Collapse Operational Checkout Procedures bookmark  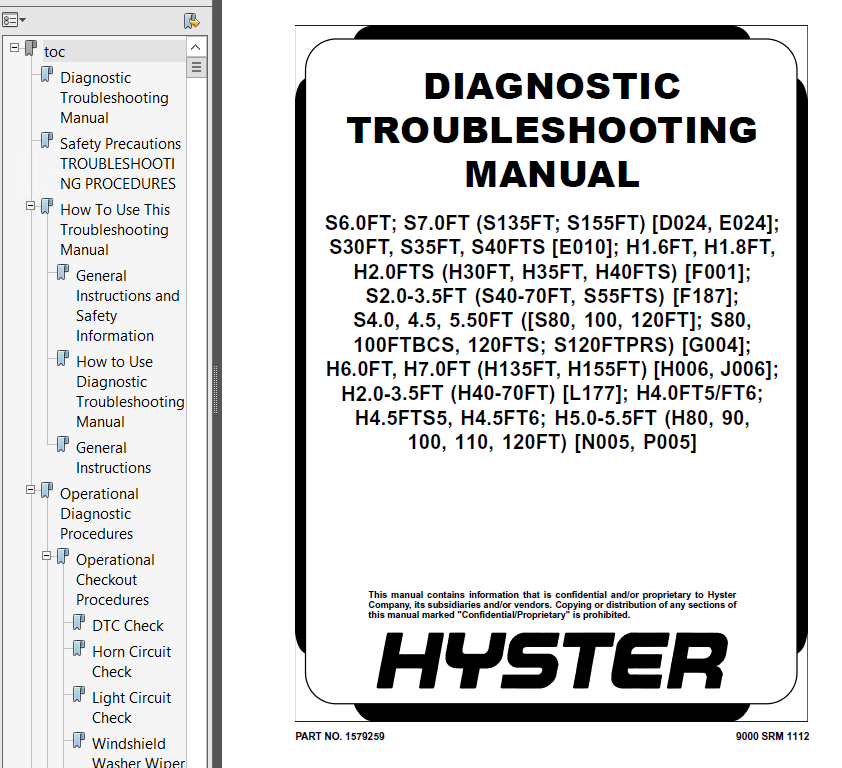coord(47,556)
